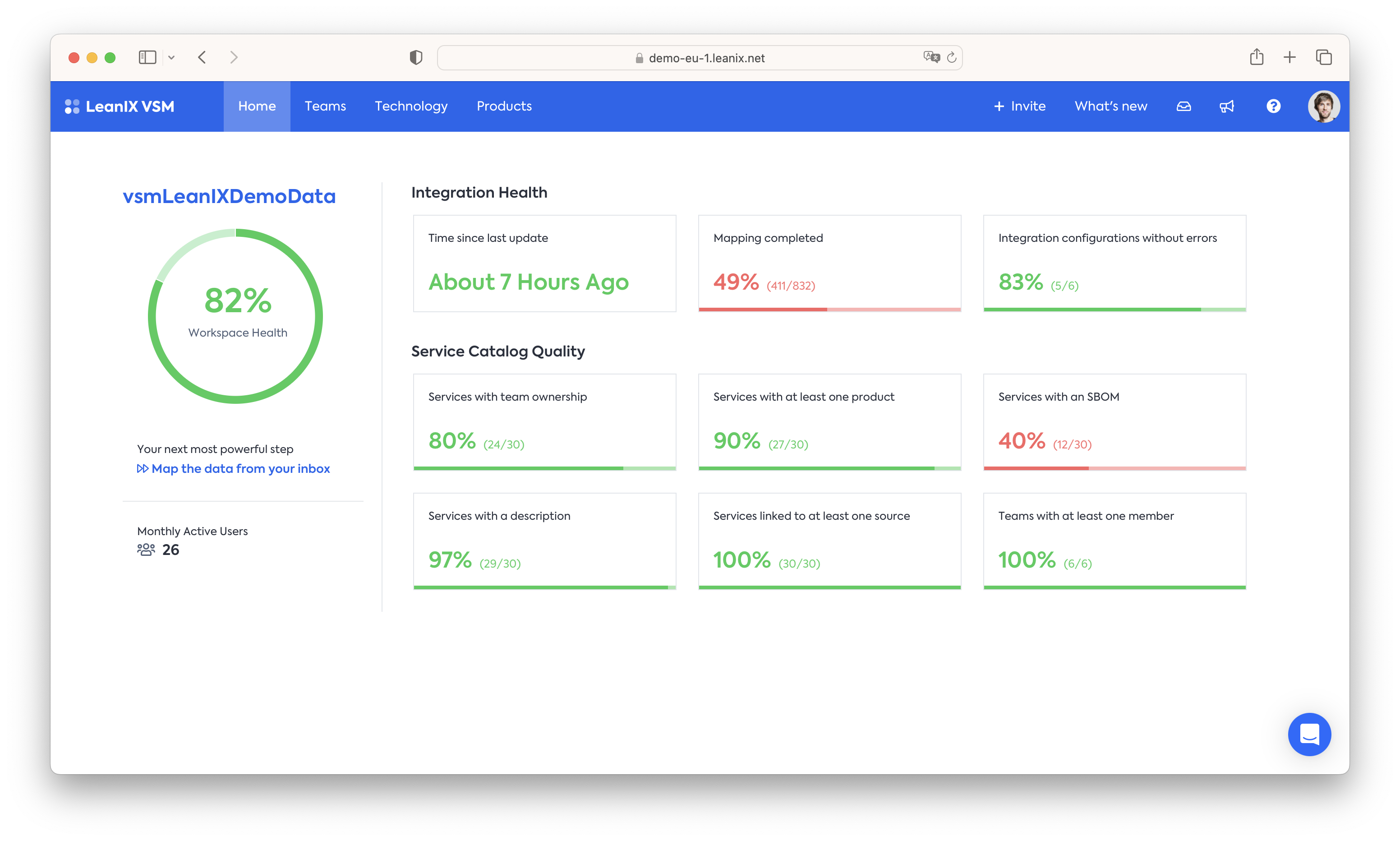1400x841 pixels.
Task: Open the Technology tab
Action: coord(411,106)
